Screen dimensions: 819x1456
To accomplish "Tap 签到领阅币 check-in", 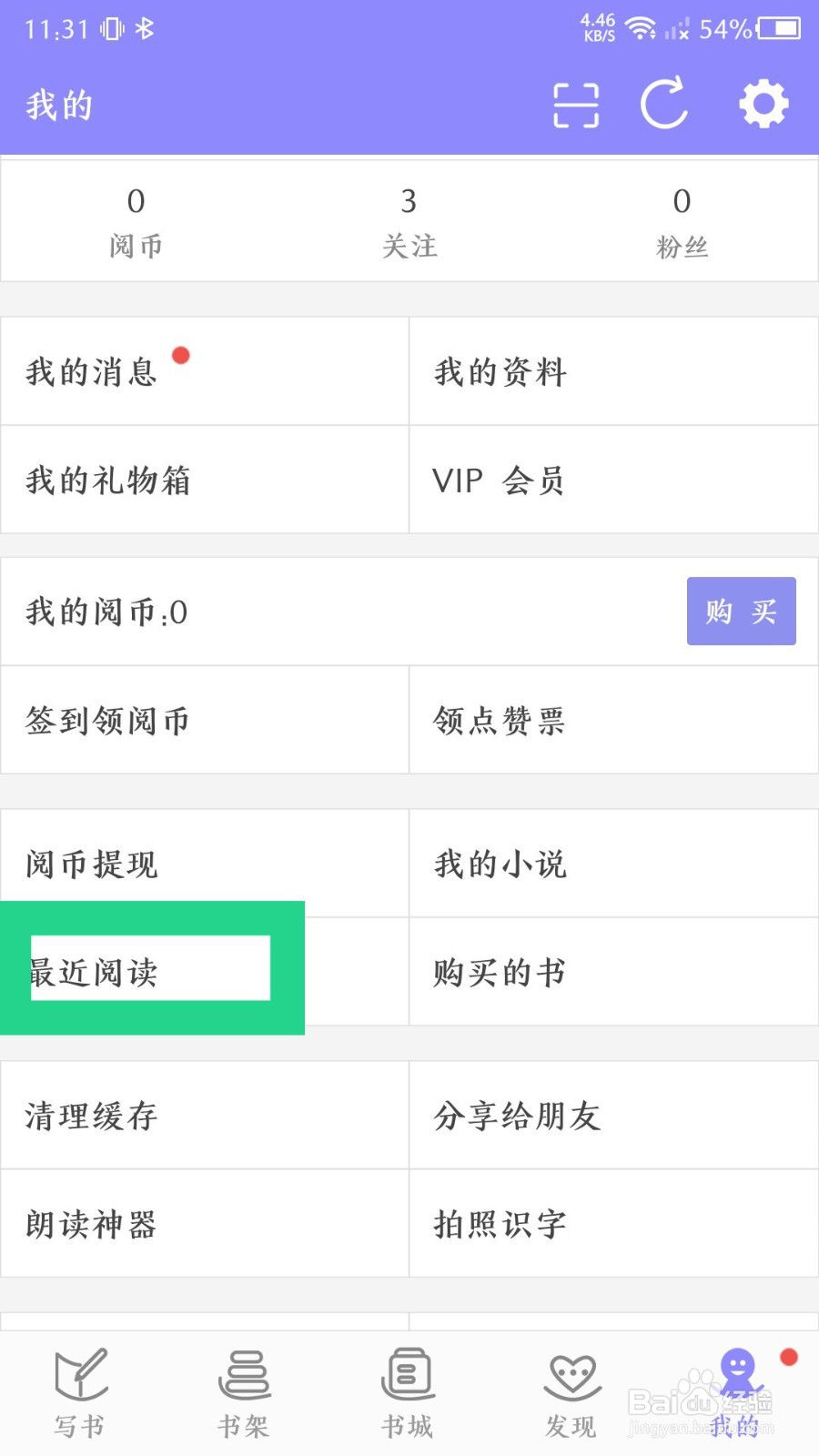I will point(205,720).
